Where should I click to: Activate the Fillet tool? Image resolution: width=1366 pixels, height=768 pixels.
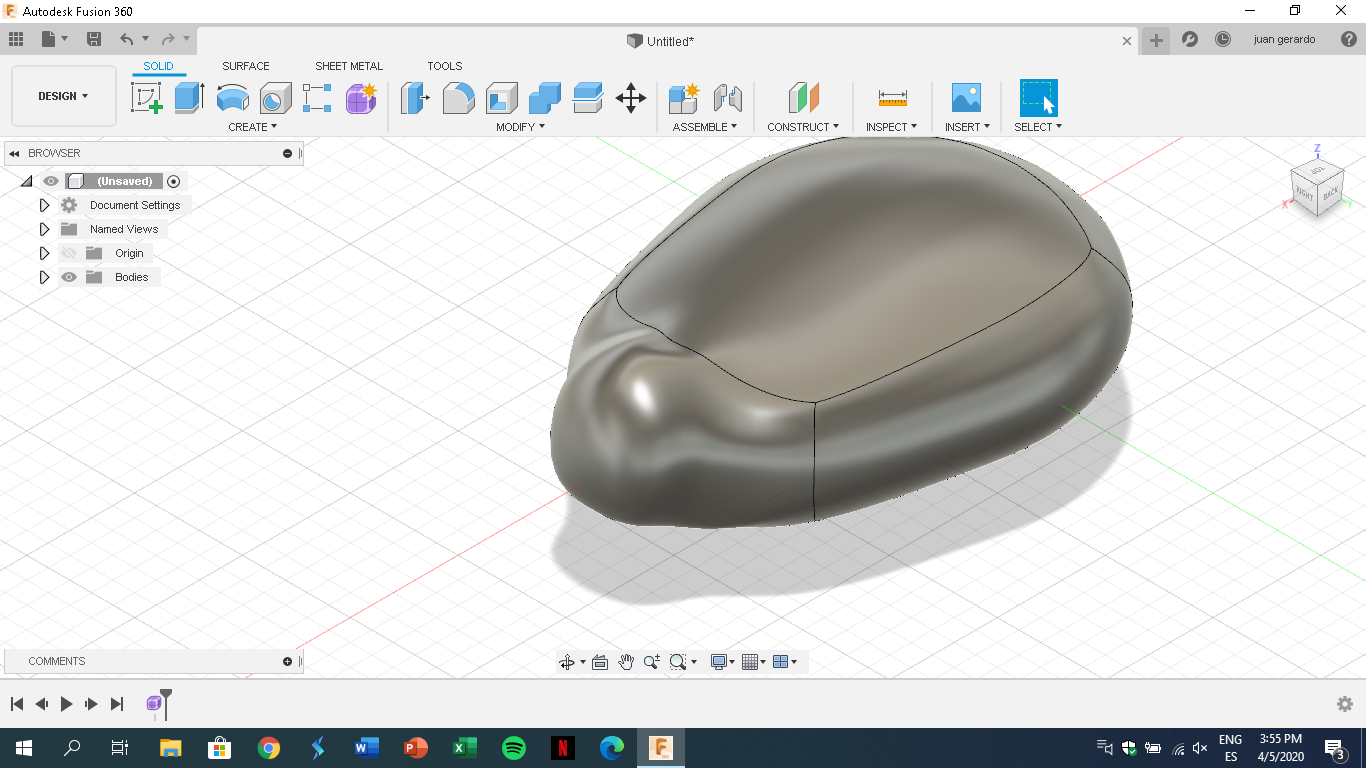pyautogui.click(x=458, y=97)
